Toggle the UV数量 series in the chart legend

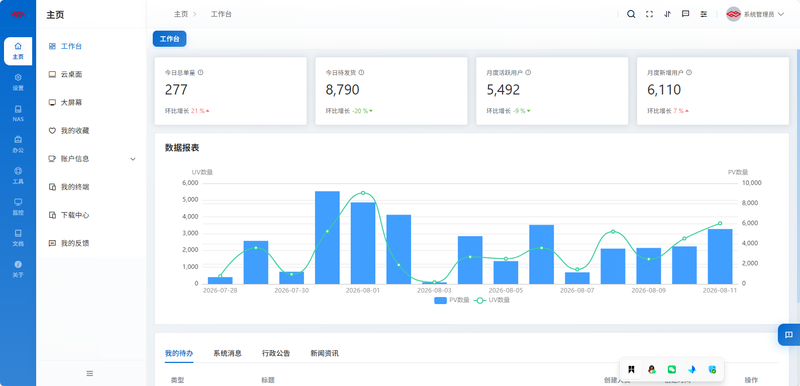492,300
